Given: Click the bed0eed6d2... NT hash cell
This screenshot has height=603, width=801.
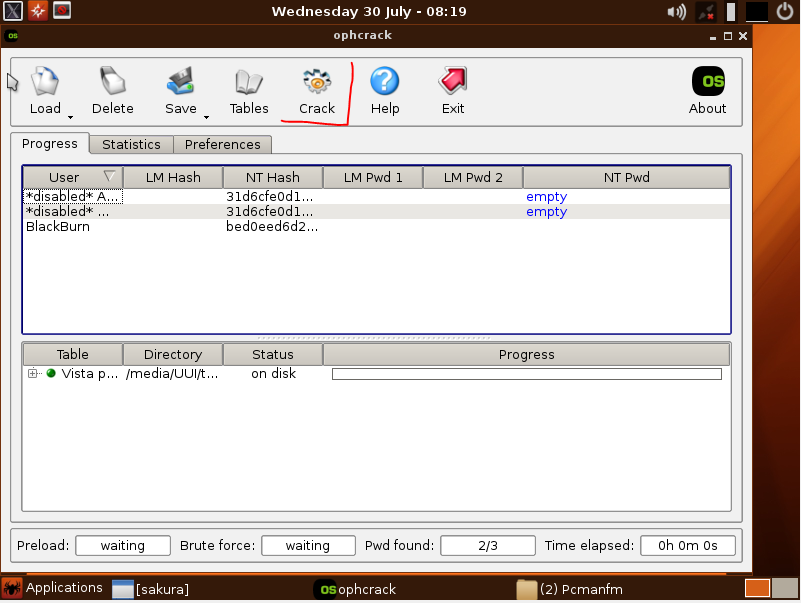Looking at the screenshot, I should coord(272,226).
